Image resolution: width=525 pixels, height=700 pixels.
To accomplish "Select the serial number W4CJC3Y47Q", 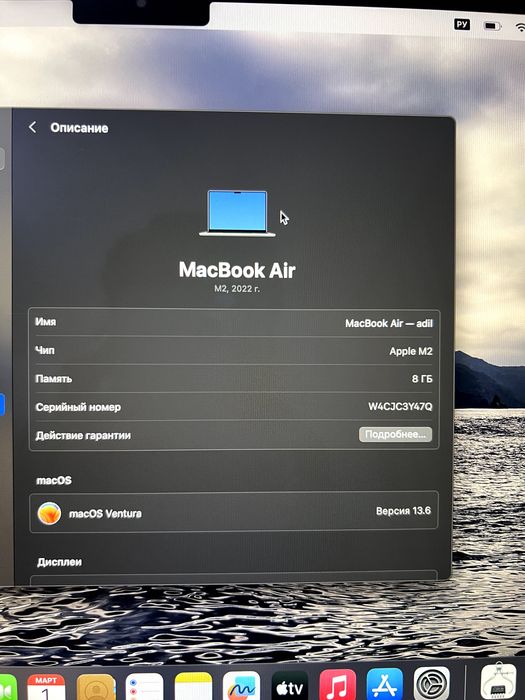I will point(400,406).
